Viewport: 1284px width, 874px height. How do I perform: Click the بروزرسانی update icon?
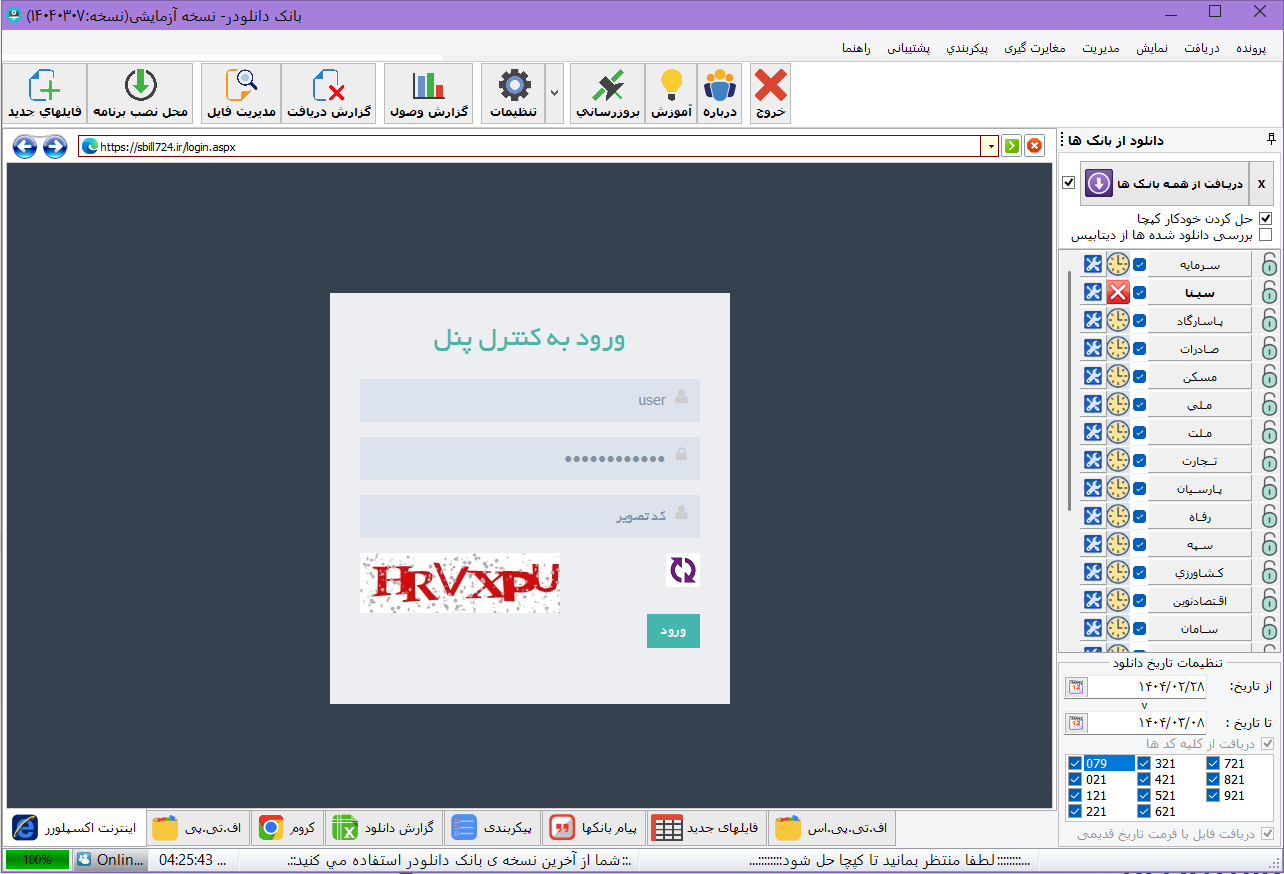606,93
